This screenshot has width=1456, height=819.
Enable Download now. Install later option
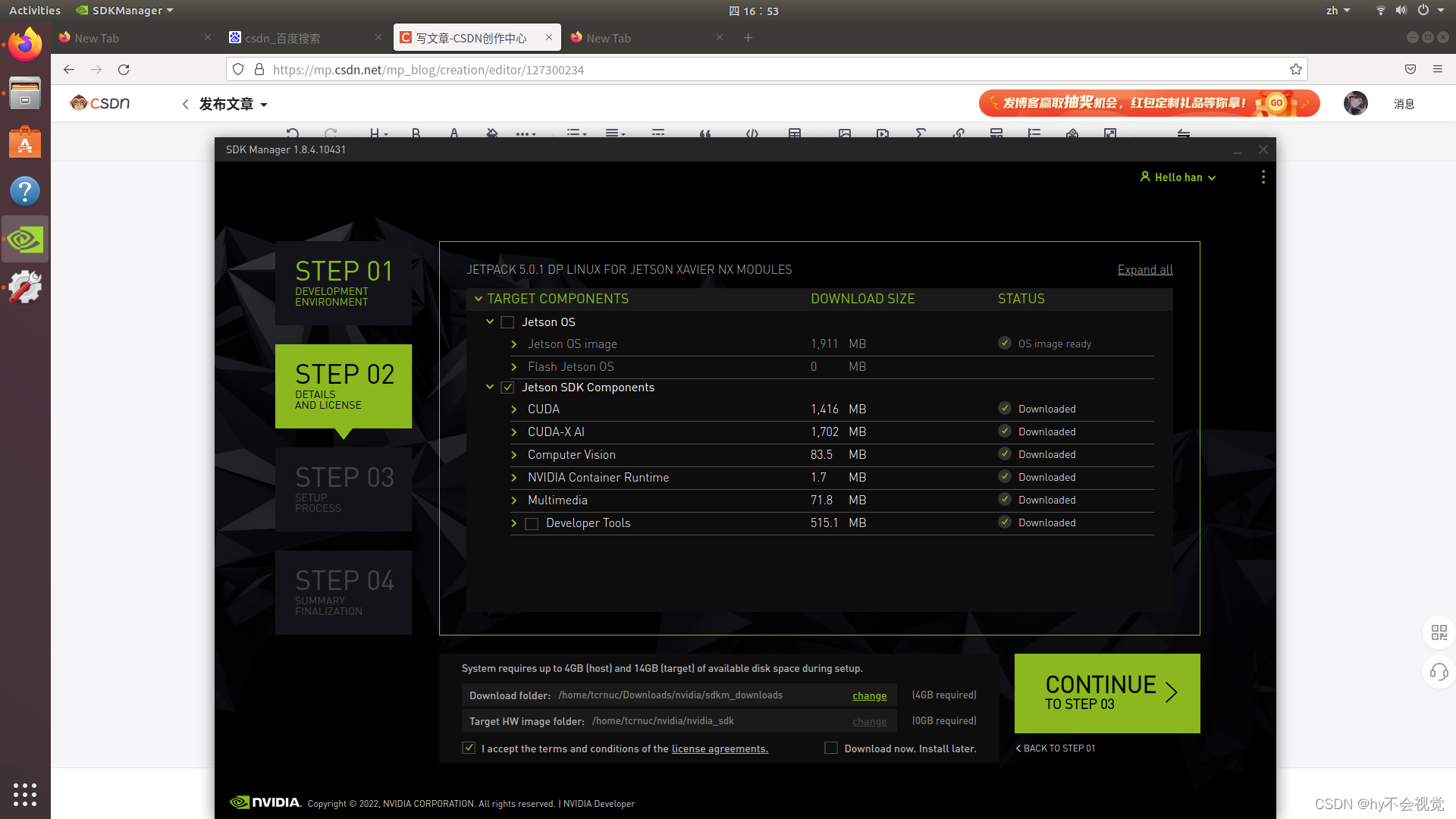831,748
